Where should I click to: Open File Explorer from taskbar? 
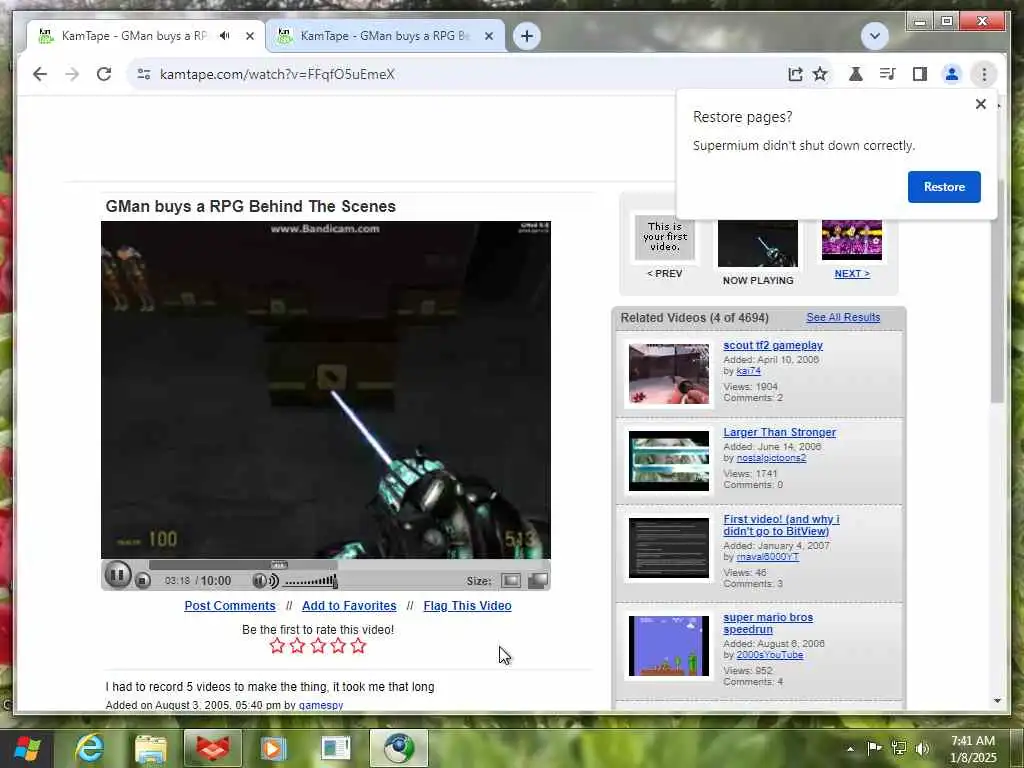tap(151, 748)
